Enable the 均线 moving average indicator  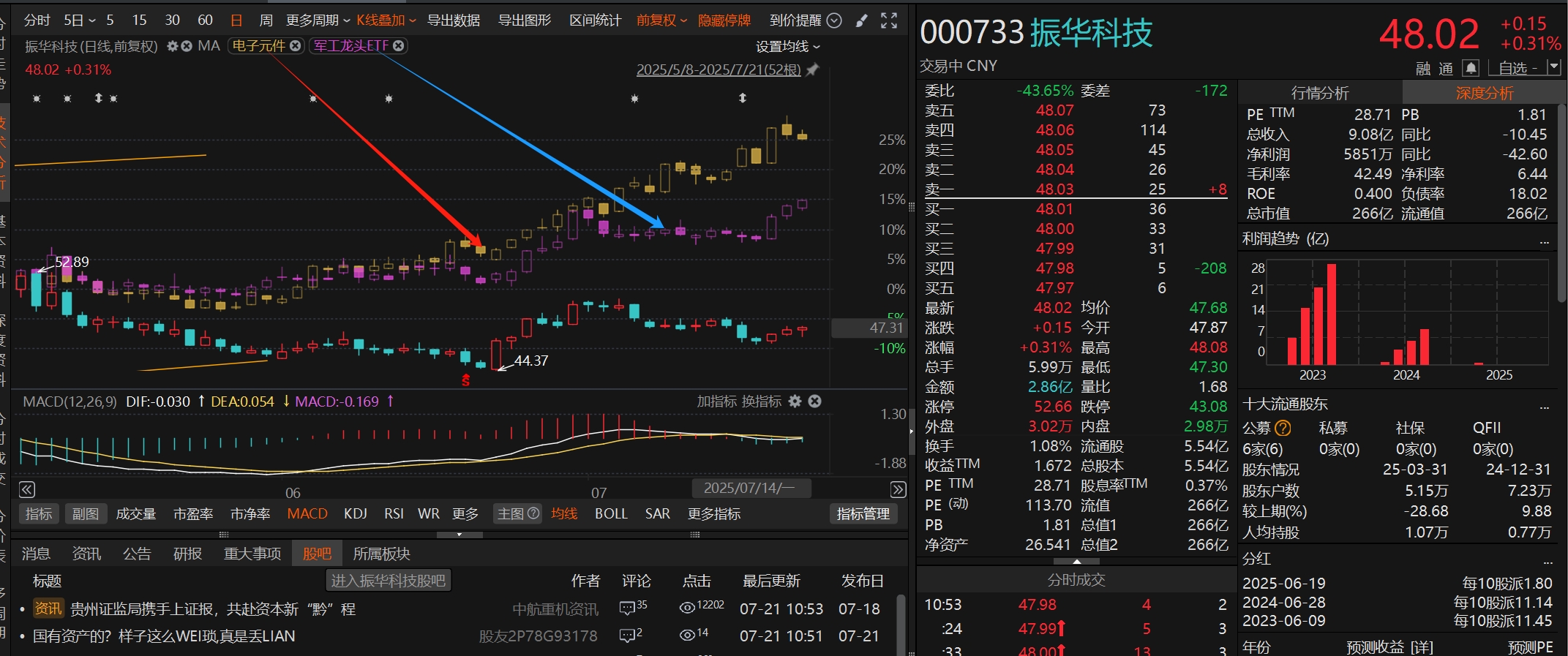point(564,514)
